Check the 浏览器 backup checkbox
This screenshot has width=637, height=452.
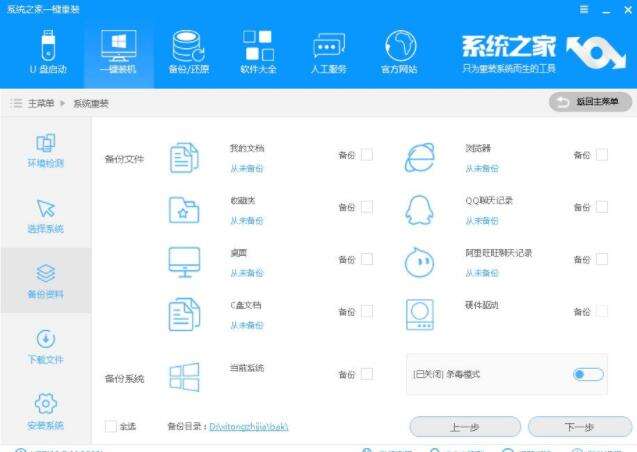coord(602,155)
